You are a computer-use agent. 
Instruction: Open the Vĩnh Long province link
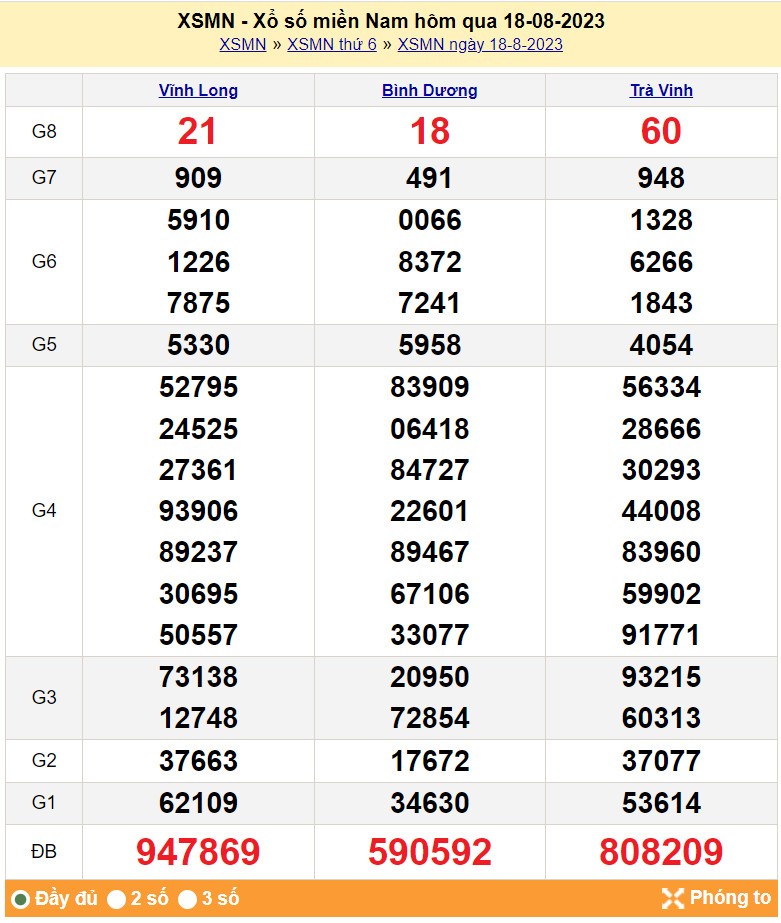tap(198, 90)
